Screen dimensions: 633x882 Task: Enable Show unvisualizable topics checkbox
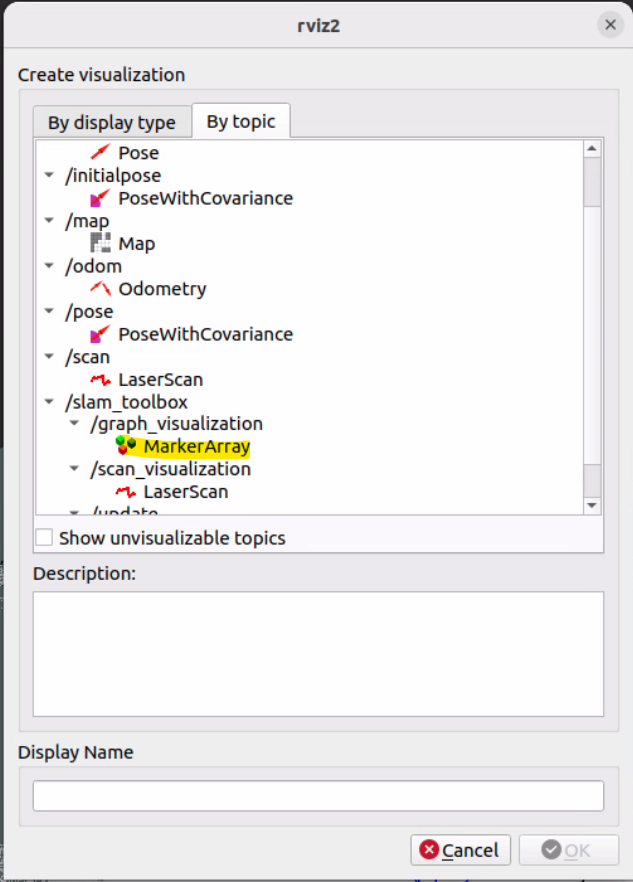[x=44, y=538]
